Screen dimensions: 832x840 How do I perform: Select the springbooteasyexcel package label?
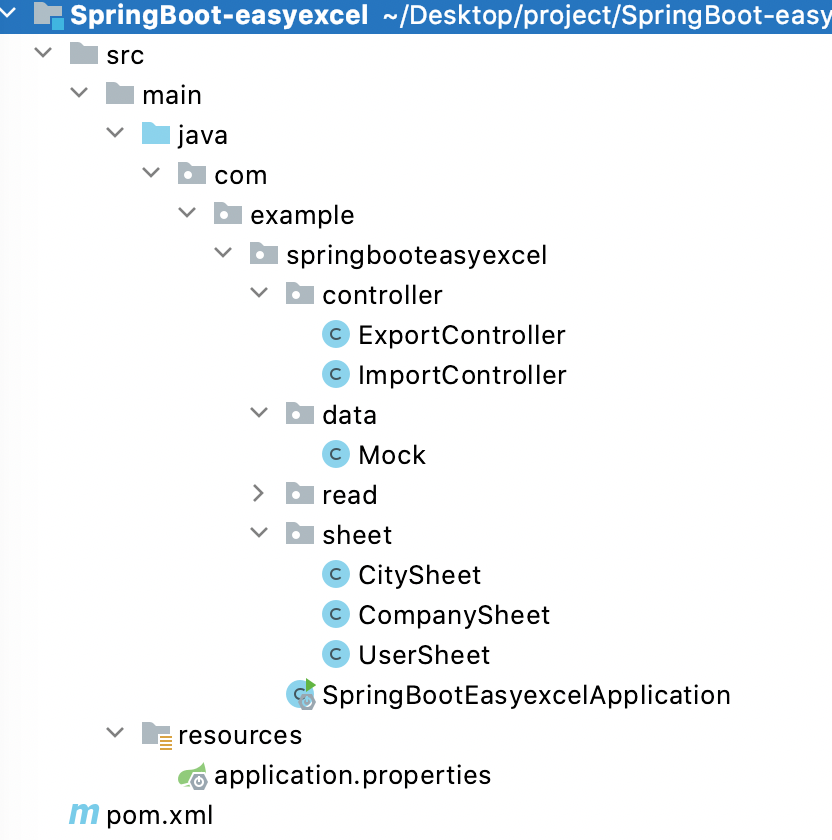(417, 255)
